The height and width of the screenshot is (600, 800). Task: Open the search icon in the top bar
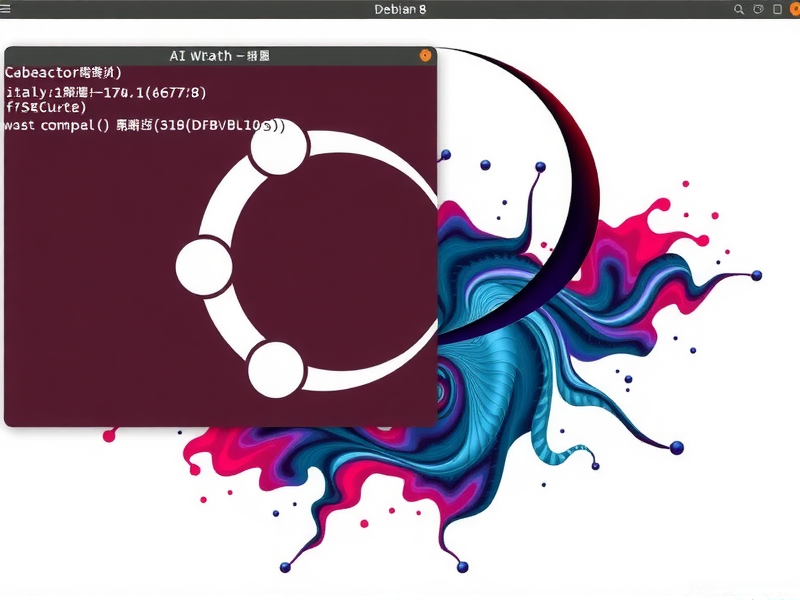click(x=739, y=9)
